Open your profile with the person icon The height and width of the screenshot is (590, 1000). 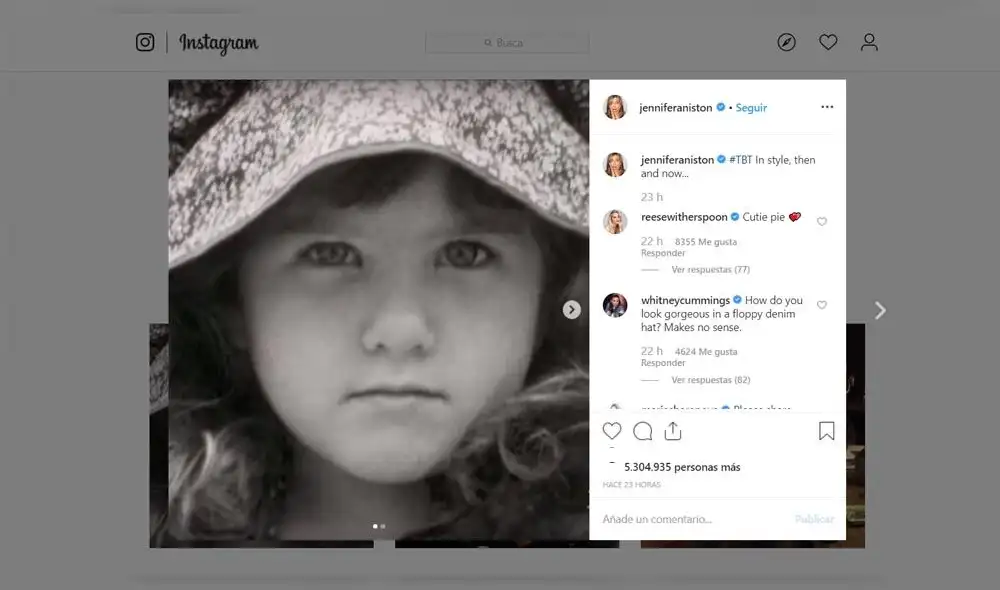pyautogui.click(x=869, y=42)
